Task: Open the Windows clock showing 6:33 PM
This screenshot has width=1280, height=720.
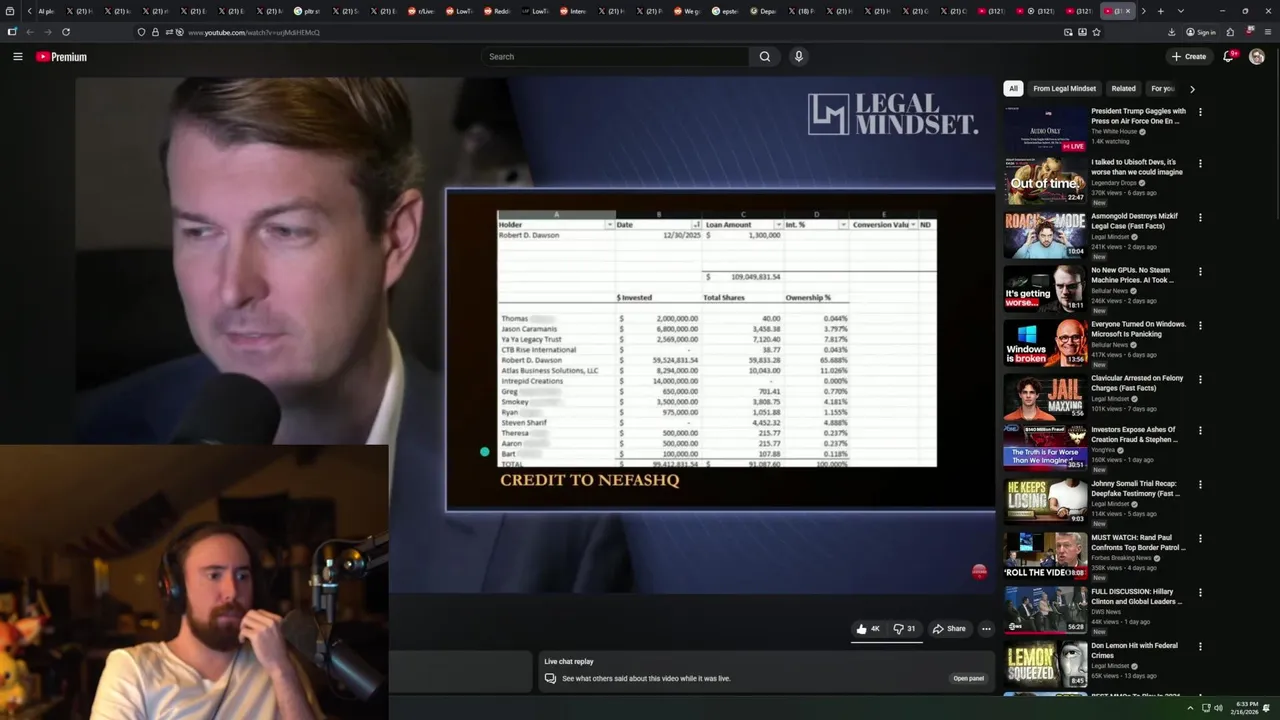Action: 1247,708
